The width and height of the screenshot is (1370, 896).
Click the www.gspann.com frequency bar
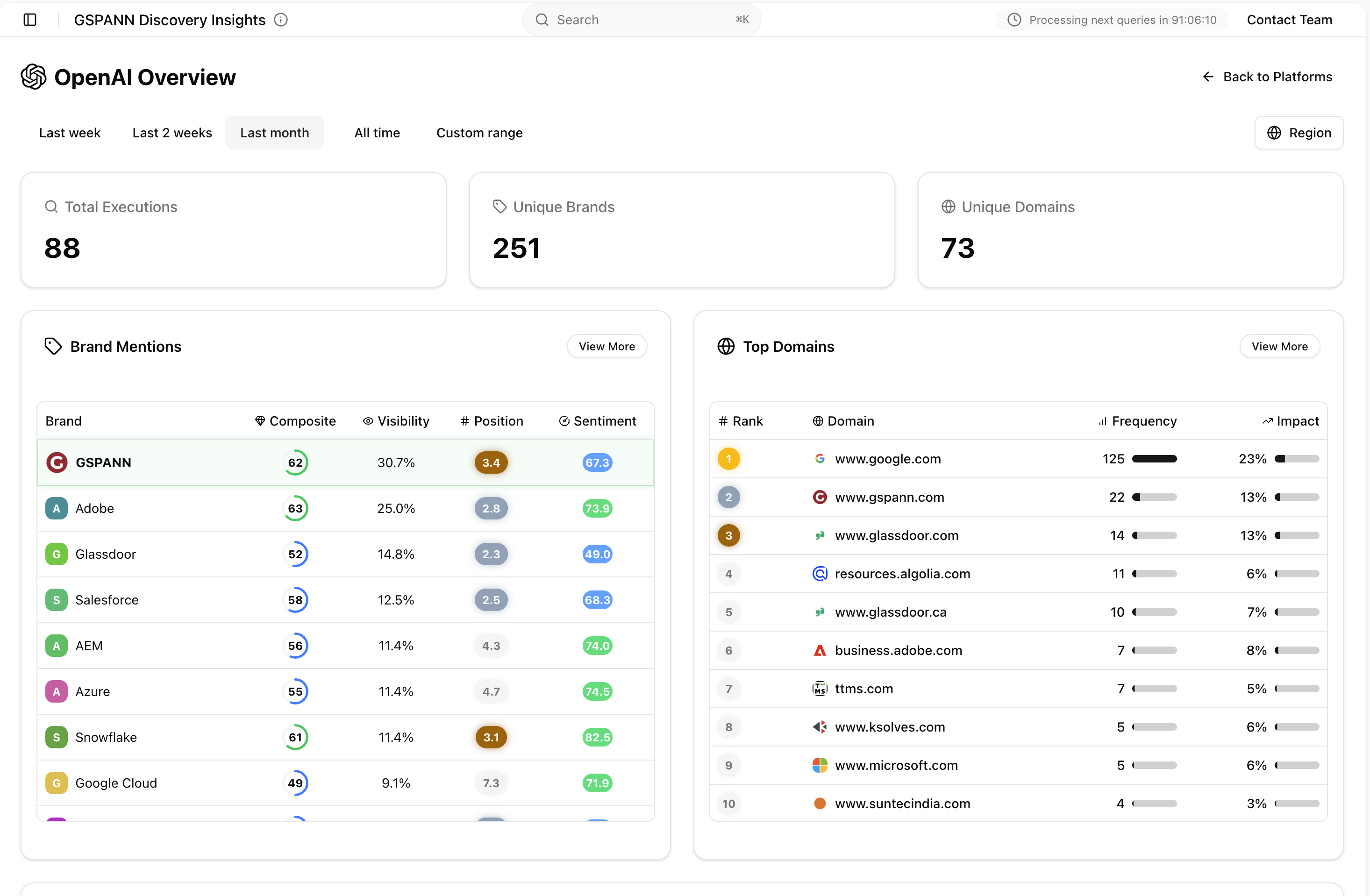(1154, 497)
